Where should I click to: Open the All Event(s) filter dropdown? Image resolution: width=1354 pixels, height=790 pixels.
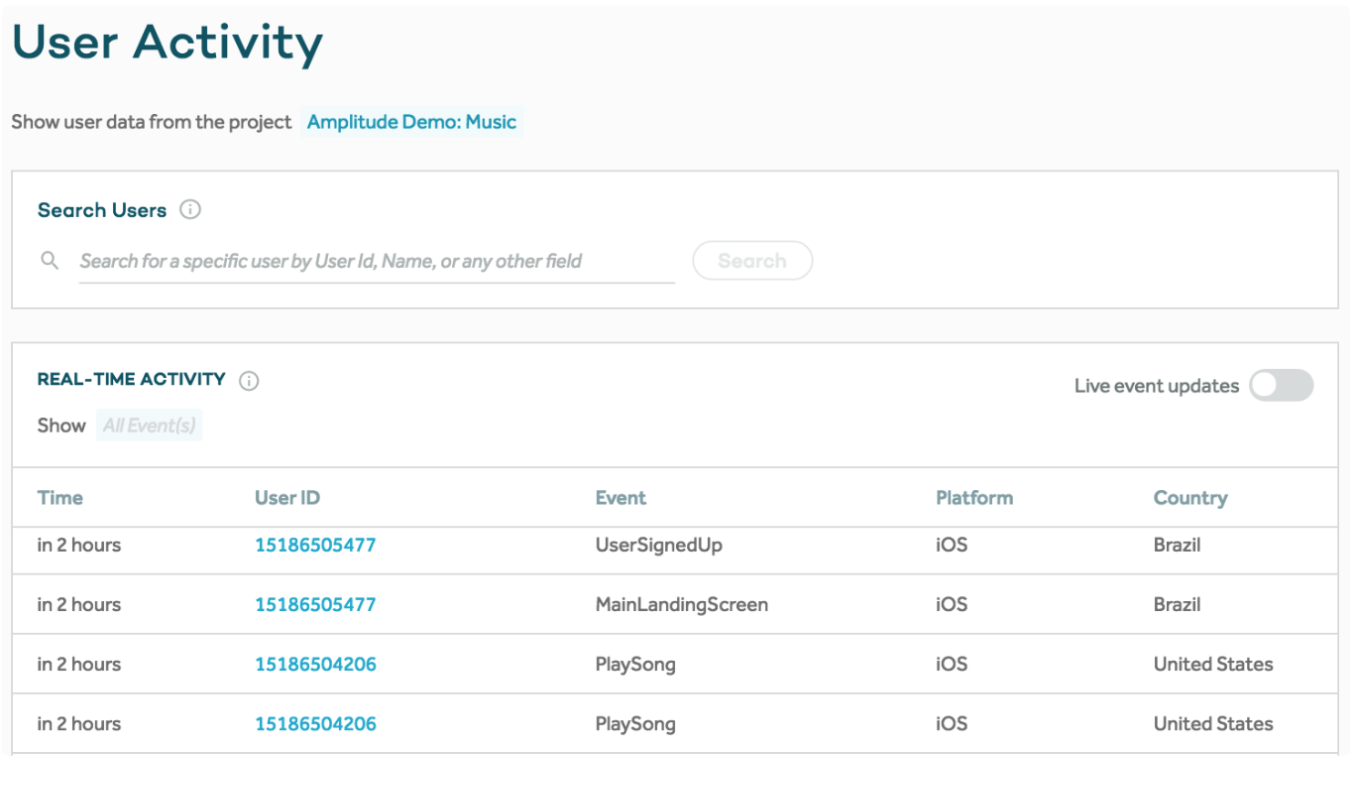pos(149,425)
